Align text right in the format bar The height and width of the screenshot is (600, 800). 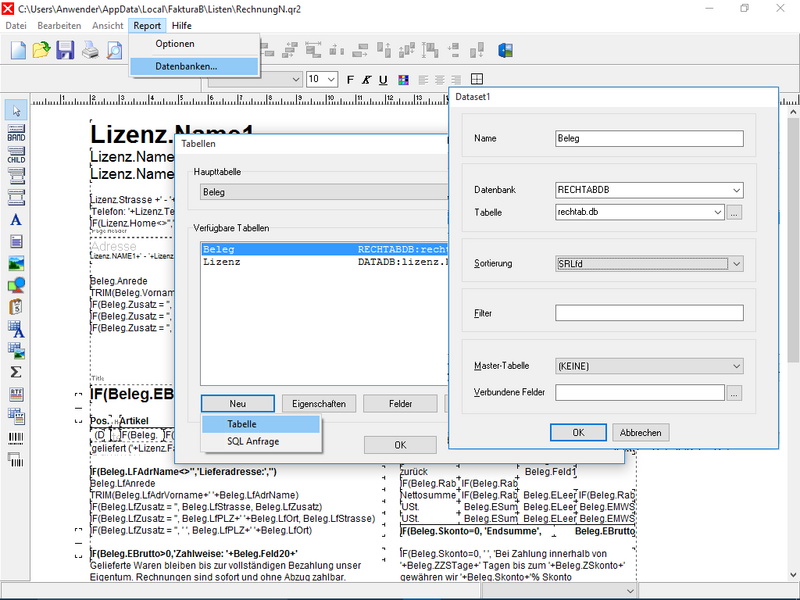456,80
